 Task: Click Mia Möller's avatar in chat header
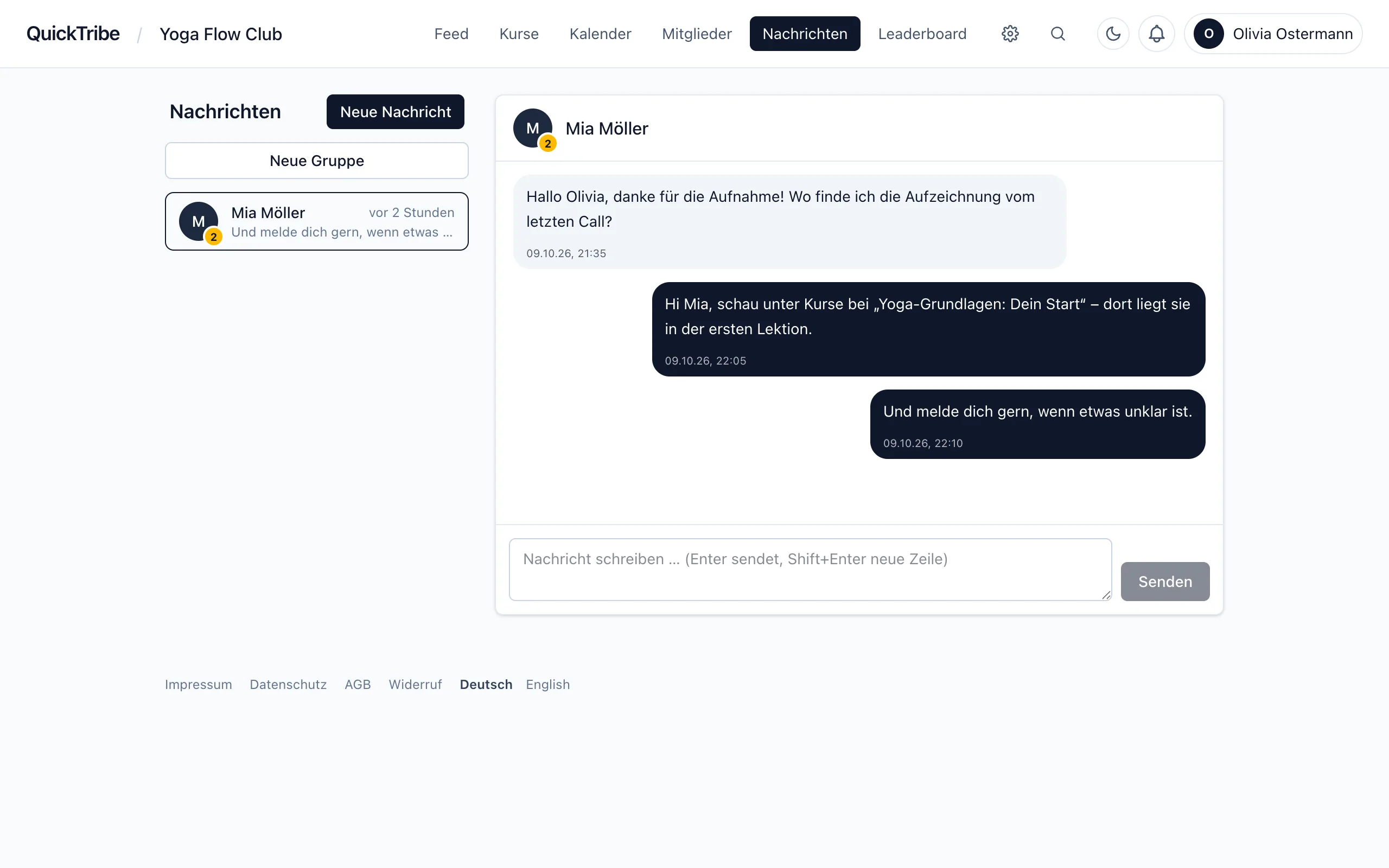[532, 128]
